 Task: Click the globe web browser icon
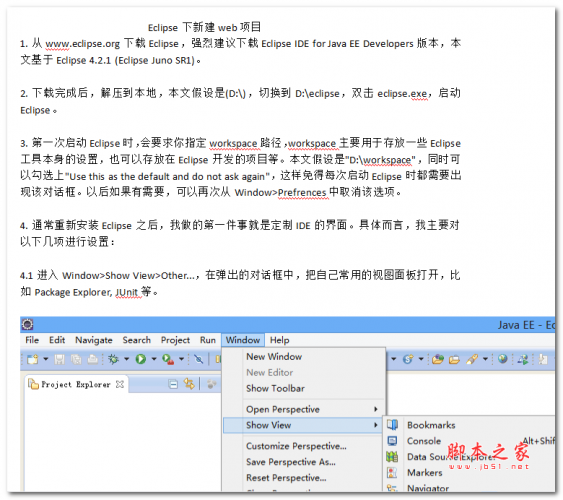pyautogui.click(x=503, y=359)
